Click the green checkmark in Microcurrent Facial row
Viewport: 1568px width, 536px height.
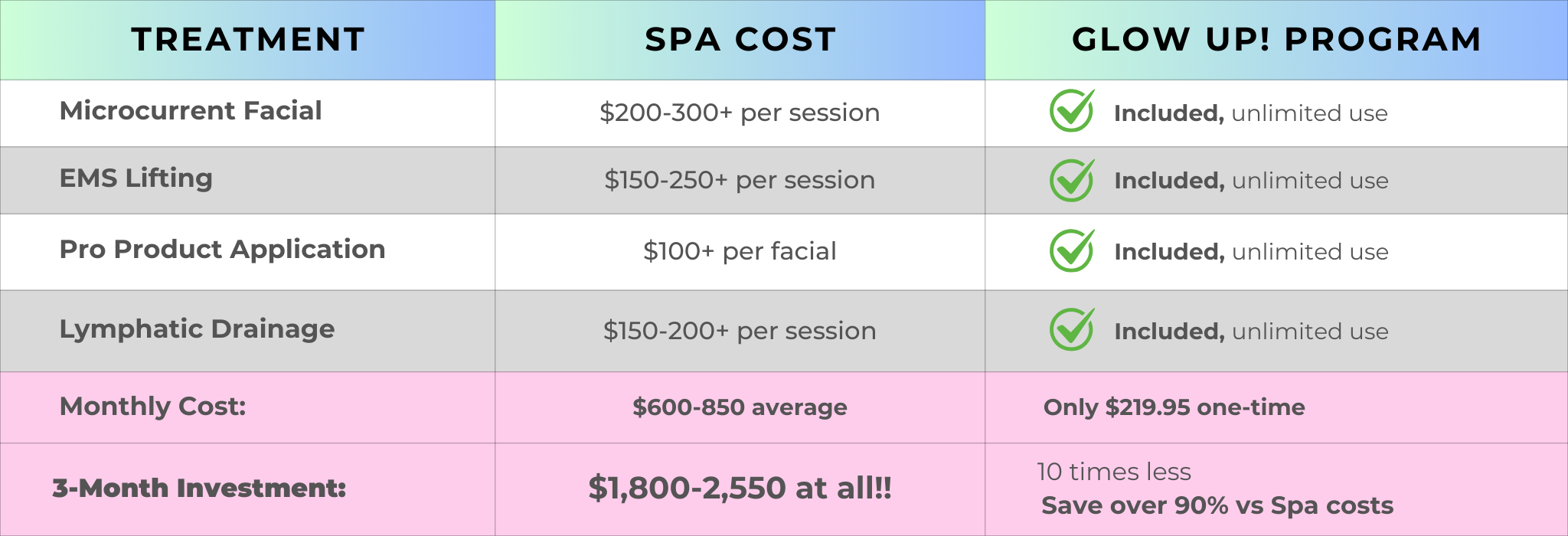point(1071,112)
